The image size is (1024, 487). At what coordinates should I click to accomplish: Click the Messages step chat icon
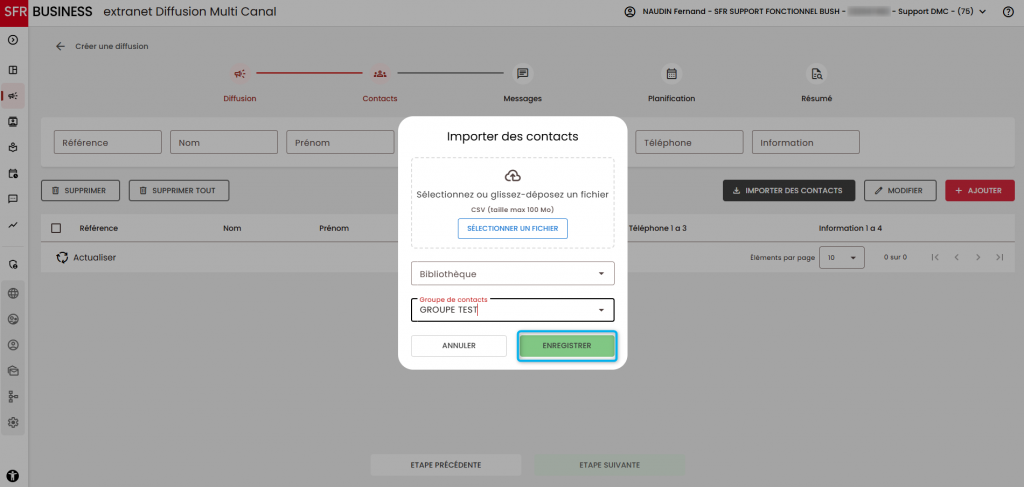pyautogui.click(x=522, y=73)
